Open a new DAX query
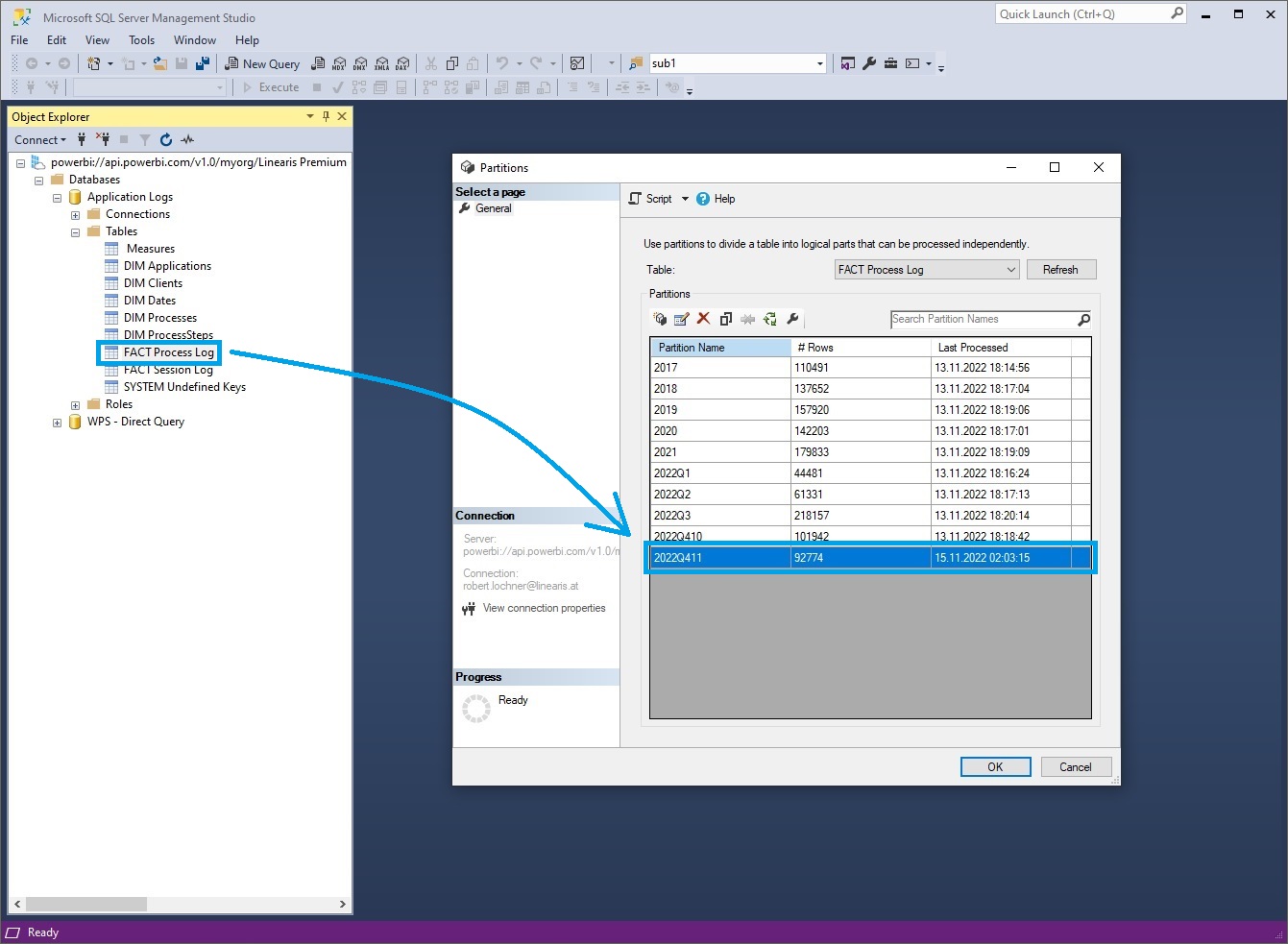This screenshot has height=944, width=1288. tap(402, 63)
